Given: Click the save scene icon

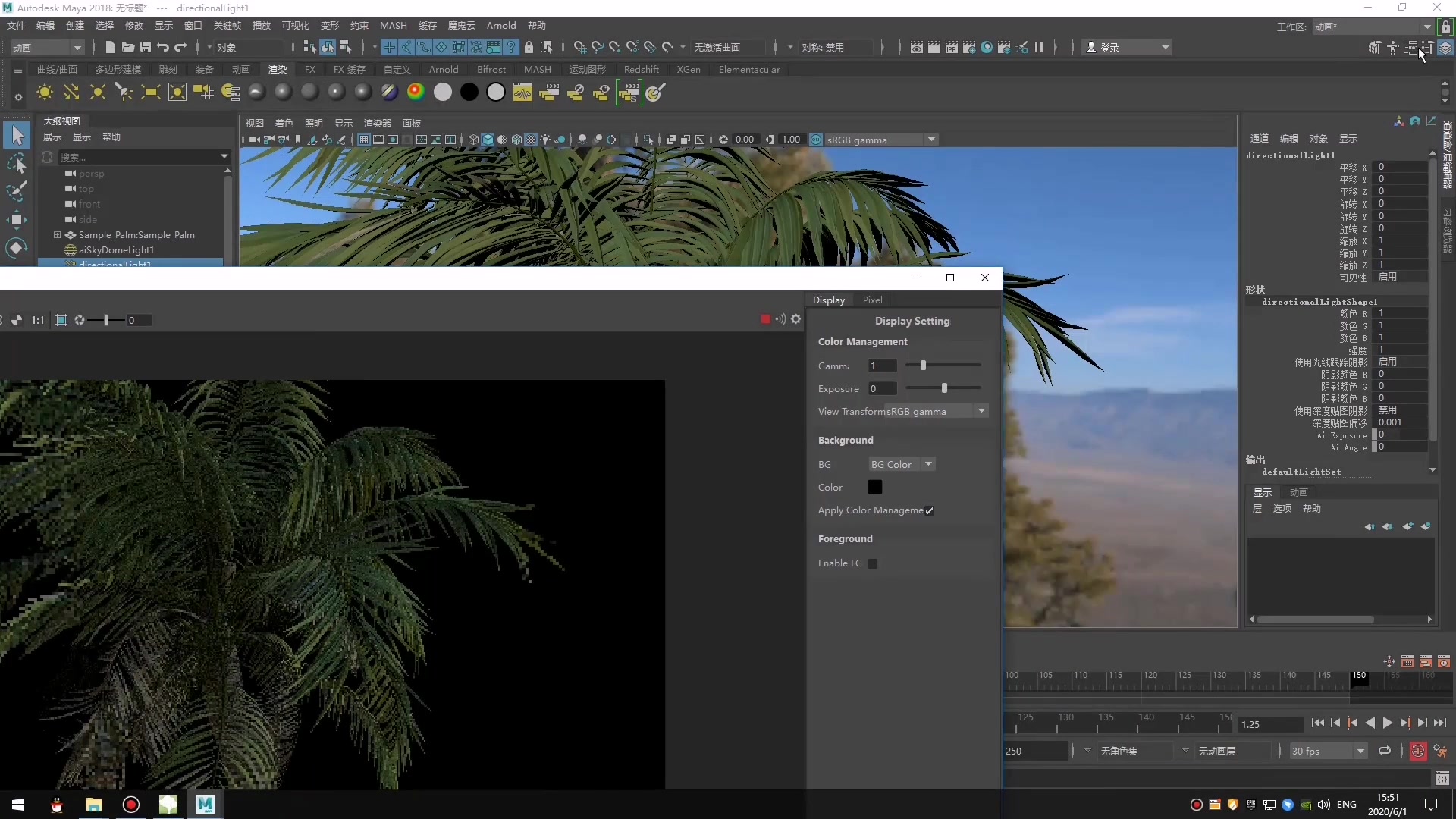Looking at the screenshot, I should [146, 47].
